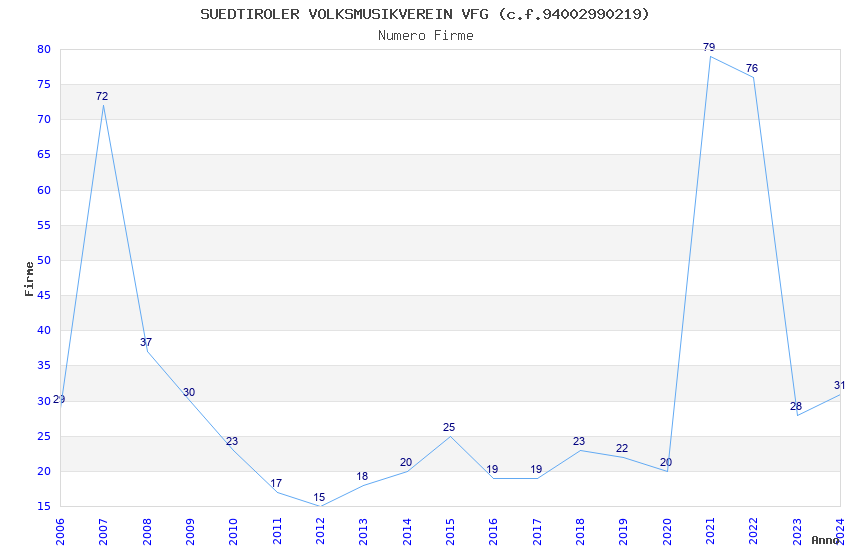
Task: Select the data label 28 for 2023
Action: click(x=796, y=406)
